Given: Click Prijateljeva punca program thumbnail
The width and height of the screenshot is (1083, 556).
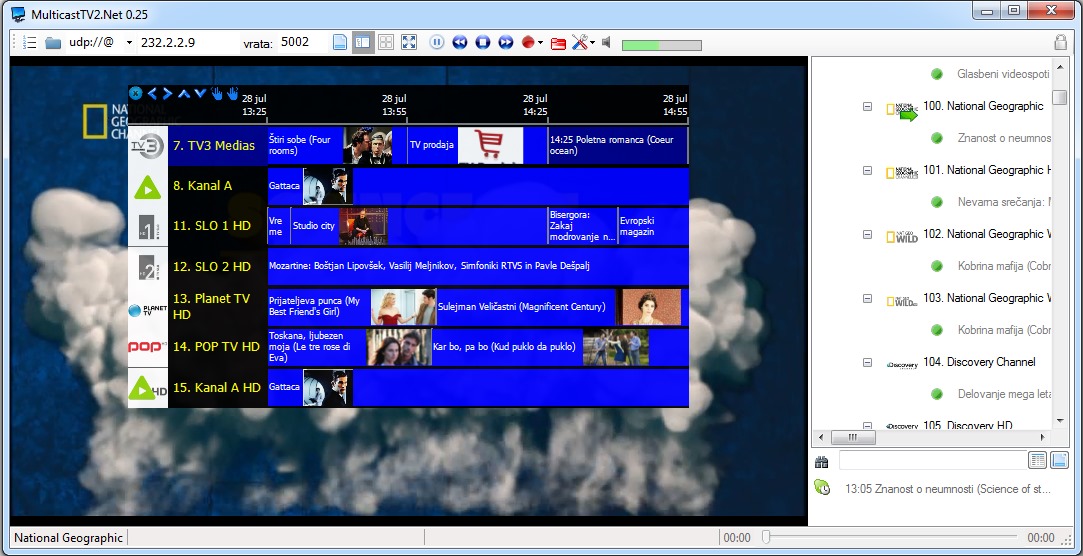Looking at the screenshot, I should [x=403, y=307].
